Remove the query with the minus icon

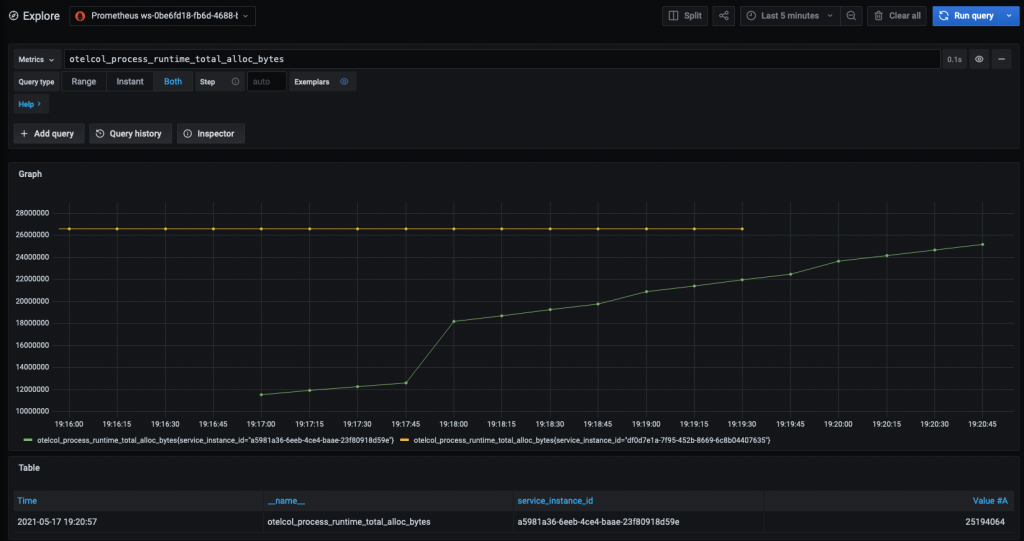pos(1001,60)
